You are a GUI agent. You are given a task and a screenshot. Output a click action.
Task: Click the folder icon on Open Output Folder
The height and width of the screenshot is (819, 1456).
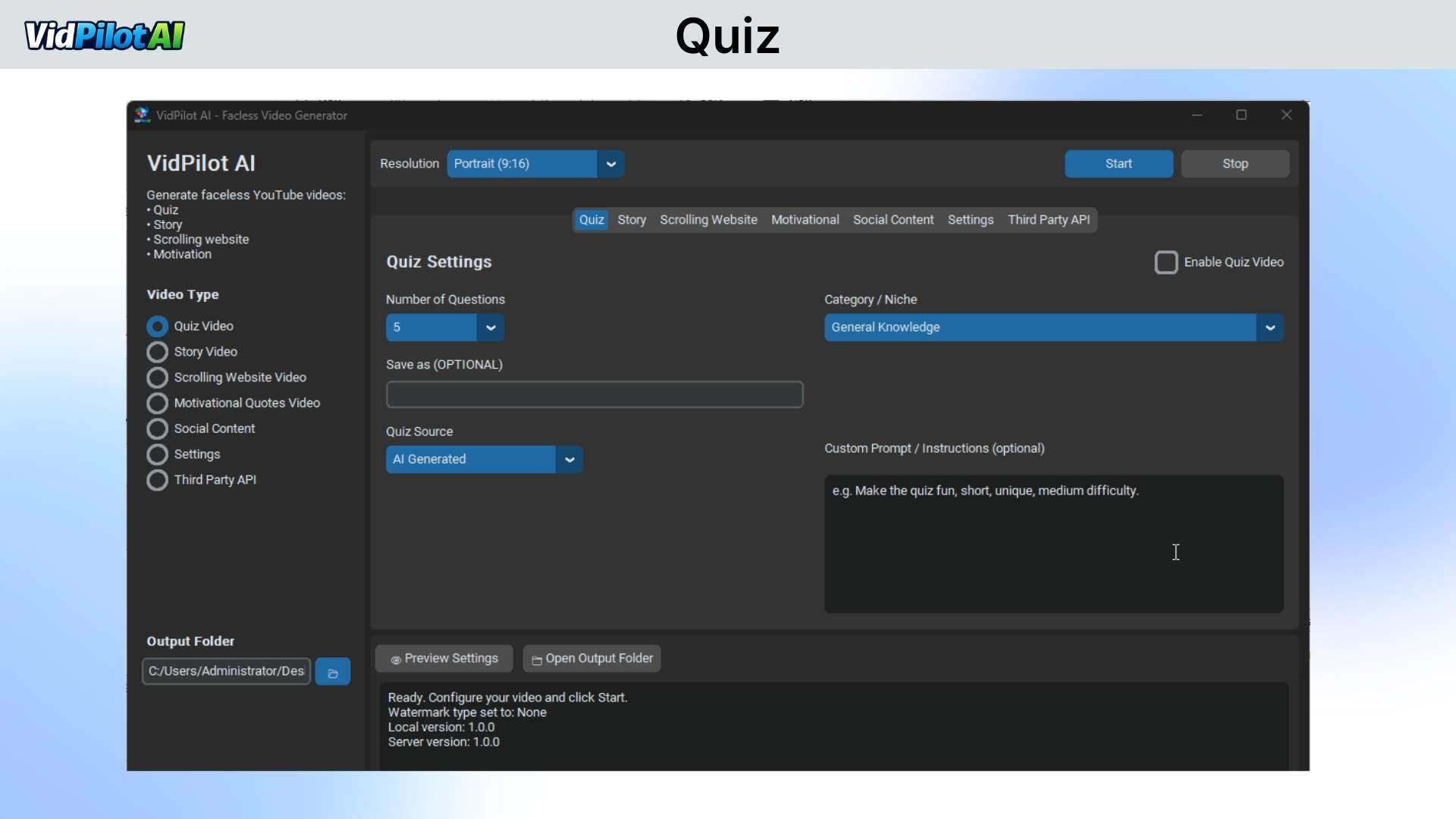point(537,659)
